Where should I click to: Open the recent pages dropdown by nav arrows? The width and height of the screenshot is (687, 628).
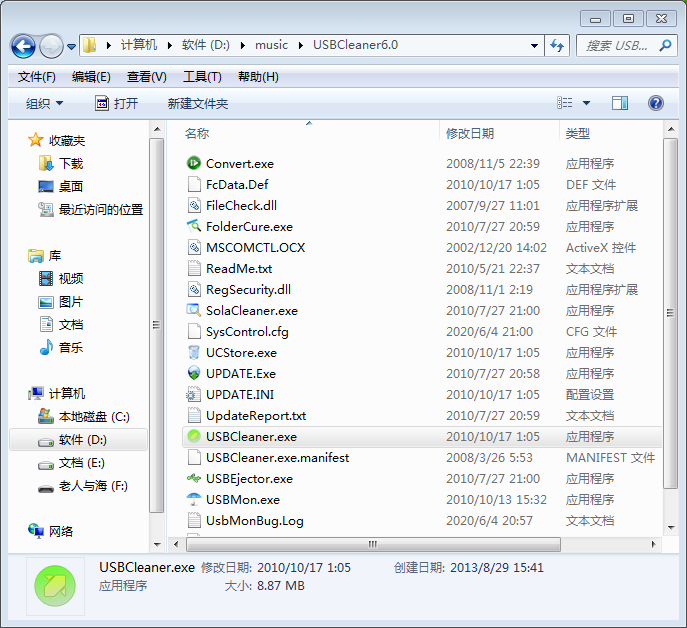coord(71,46)
